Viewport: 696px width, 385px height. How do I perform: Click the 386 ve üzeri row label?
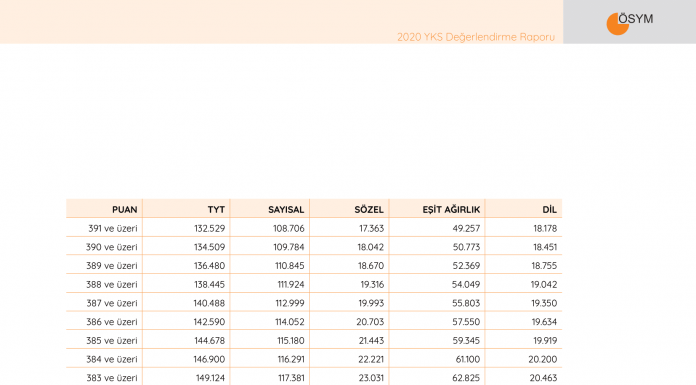[112, 321]
